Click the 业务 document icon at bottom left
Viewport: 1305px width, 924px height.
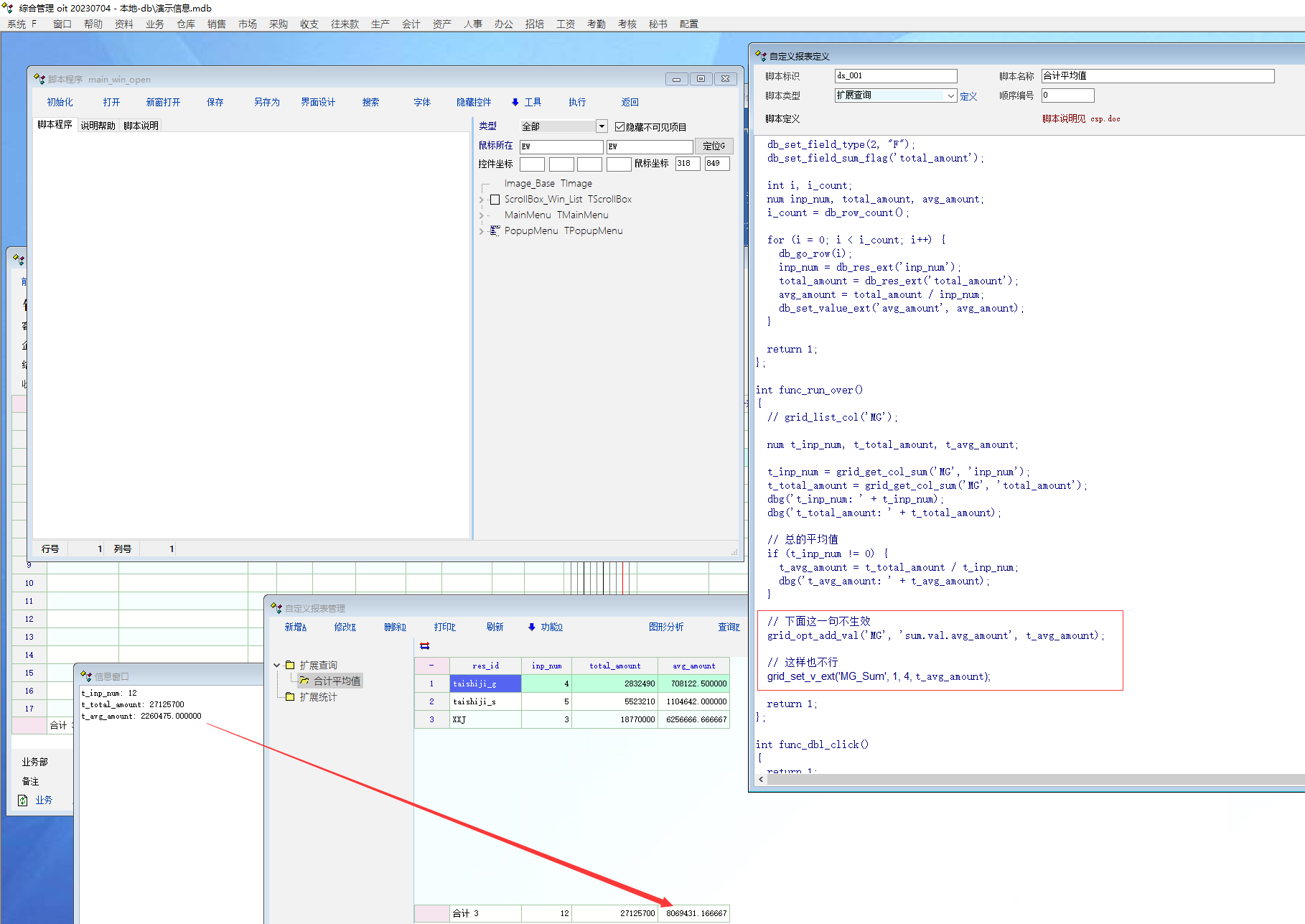pyautogui.click(x=23, y=800)
